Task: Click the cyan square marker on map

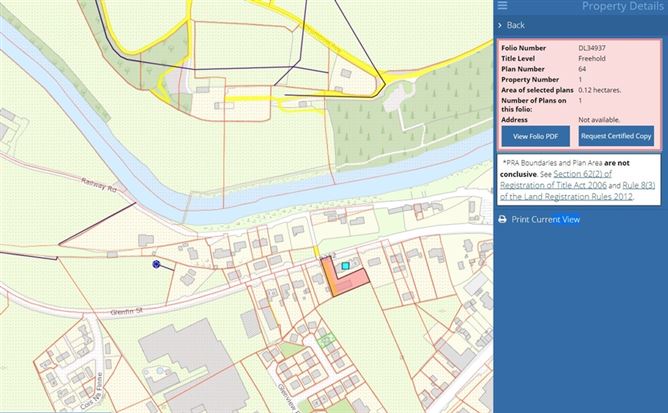Action: pyautogui.click(x=346, y=266)
